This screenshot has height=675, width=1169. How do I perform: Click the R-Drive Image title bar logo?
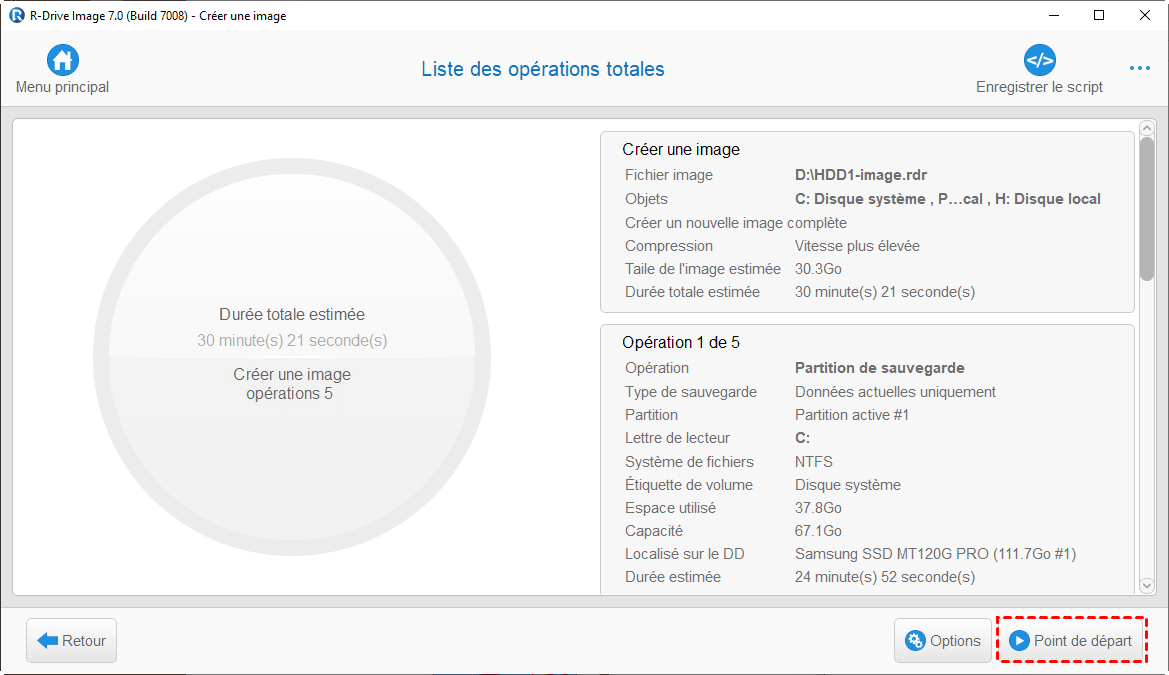click(16, 15)
